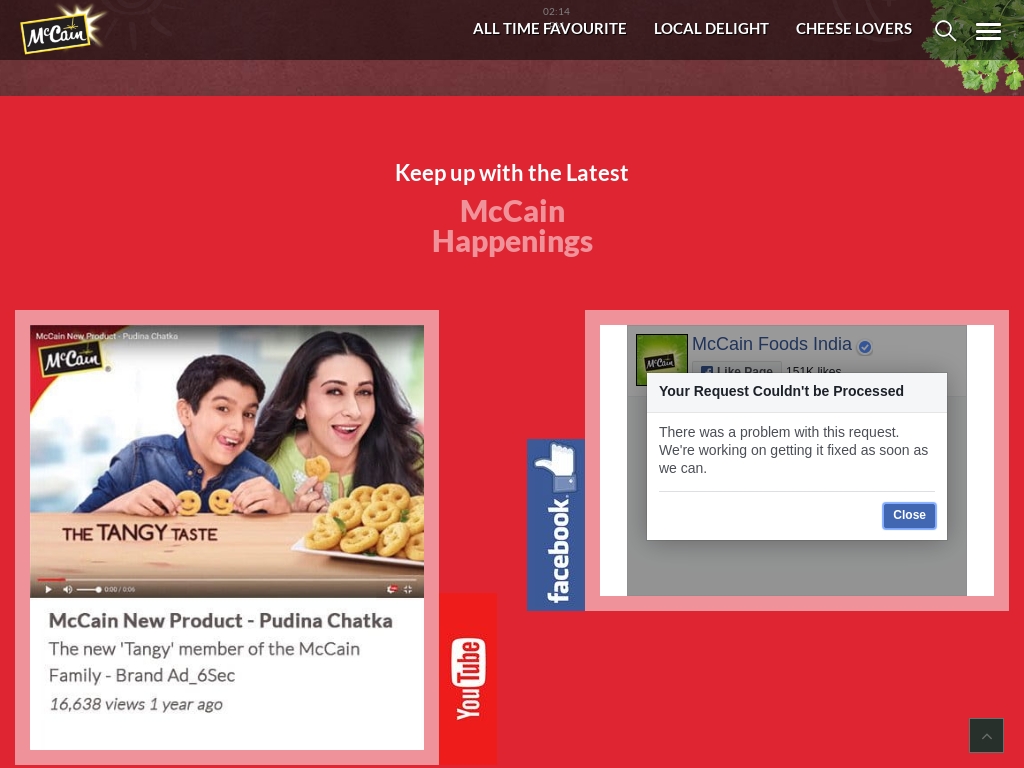Click the 'McCain Happenings' heading
This screenshot has width=1024, height=768.
pos(512,227)
